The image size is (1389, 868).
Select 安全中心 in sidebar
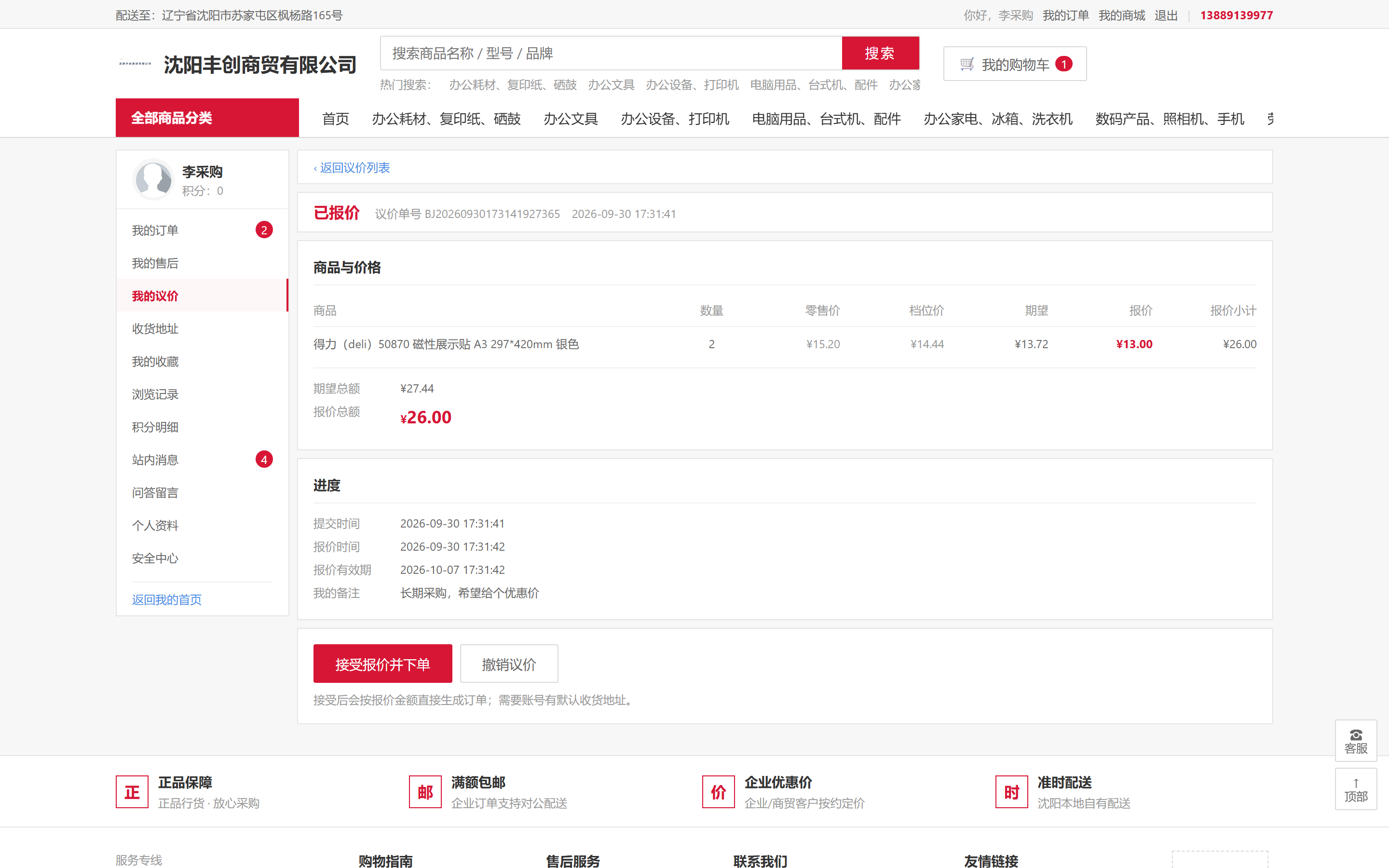pyautogui.click(x=202, y=558)
